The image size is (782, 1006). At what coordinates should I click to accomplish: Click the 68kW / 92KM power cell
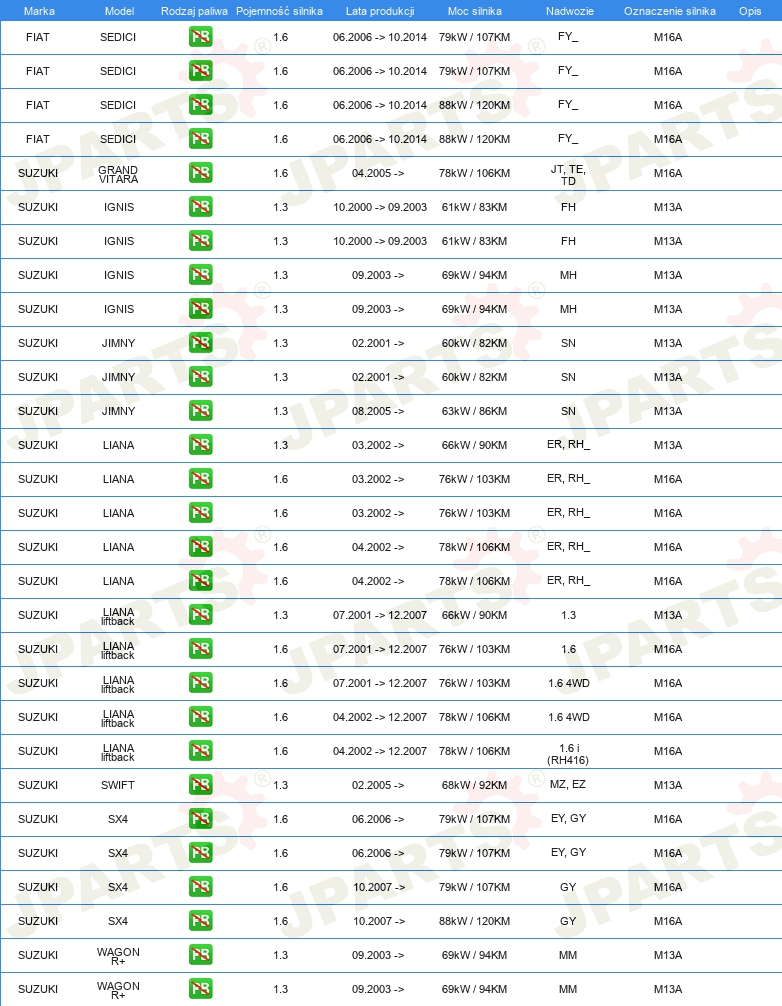pos(474,785)
